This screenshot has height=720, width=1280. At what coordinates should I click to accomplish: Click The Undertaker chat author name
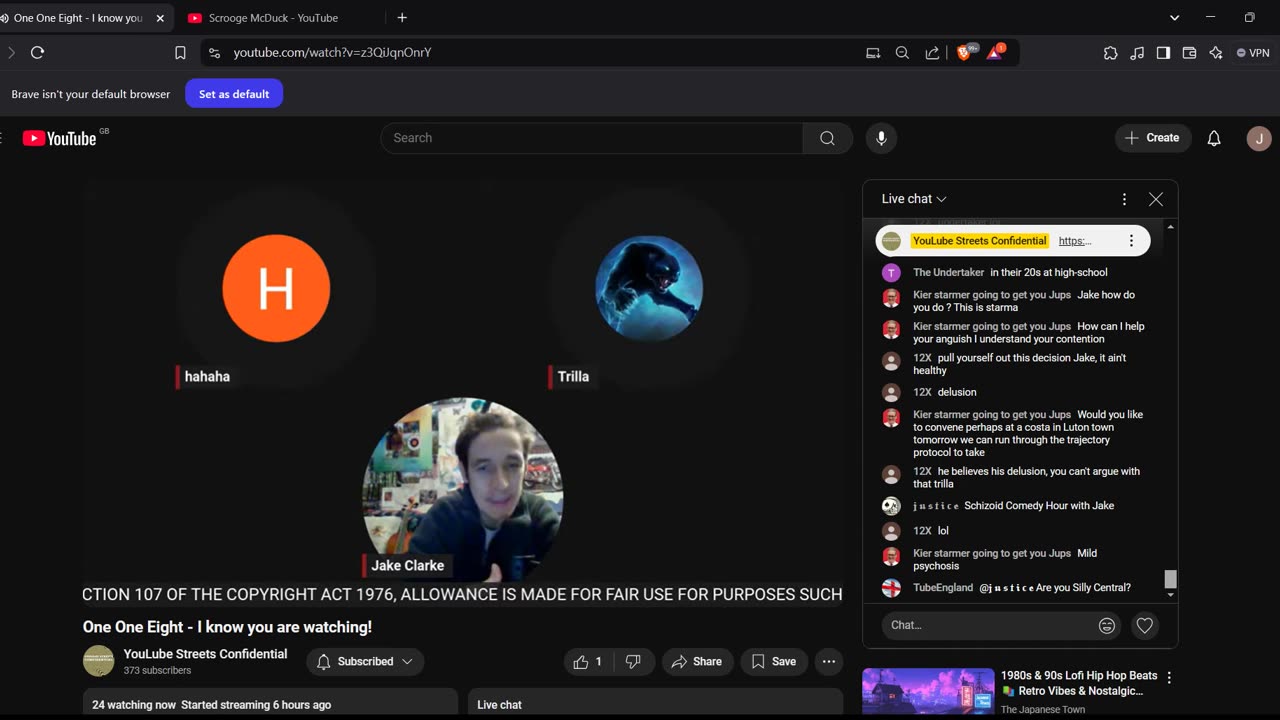point(948,273)
